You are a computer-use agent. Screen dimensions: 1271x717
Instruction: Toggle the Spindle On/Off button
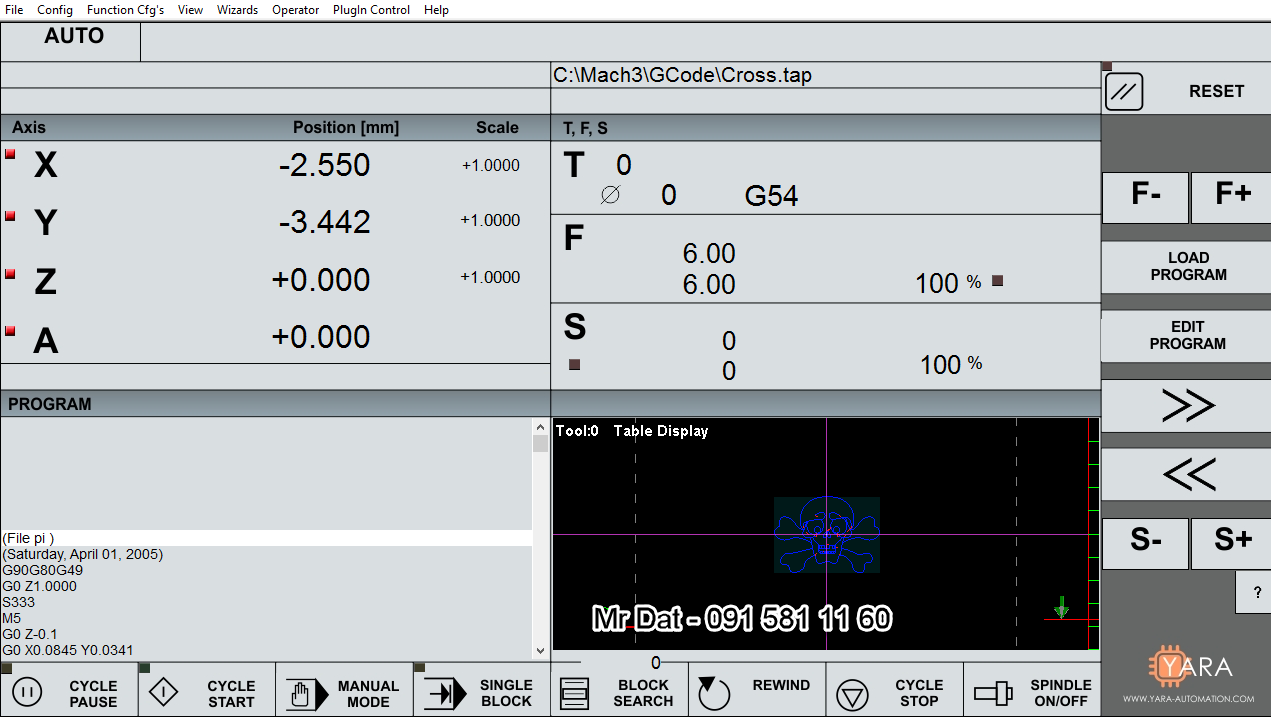pos(1032,692)
